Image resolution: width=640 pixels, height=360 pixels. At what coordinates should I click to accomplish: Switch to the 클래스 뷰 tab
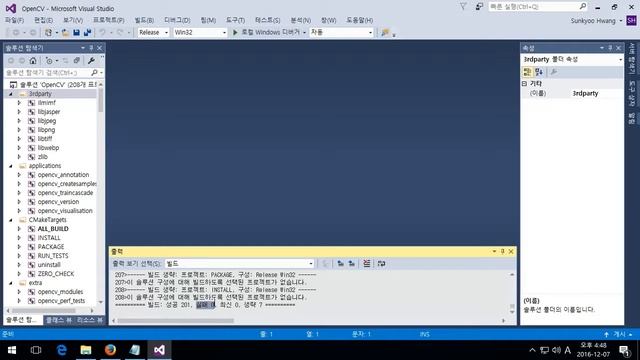coord(58,320)
